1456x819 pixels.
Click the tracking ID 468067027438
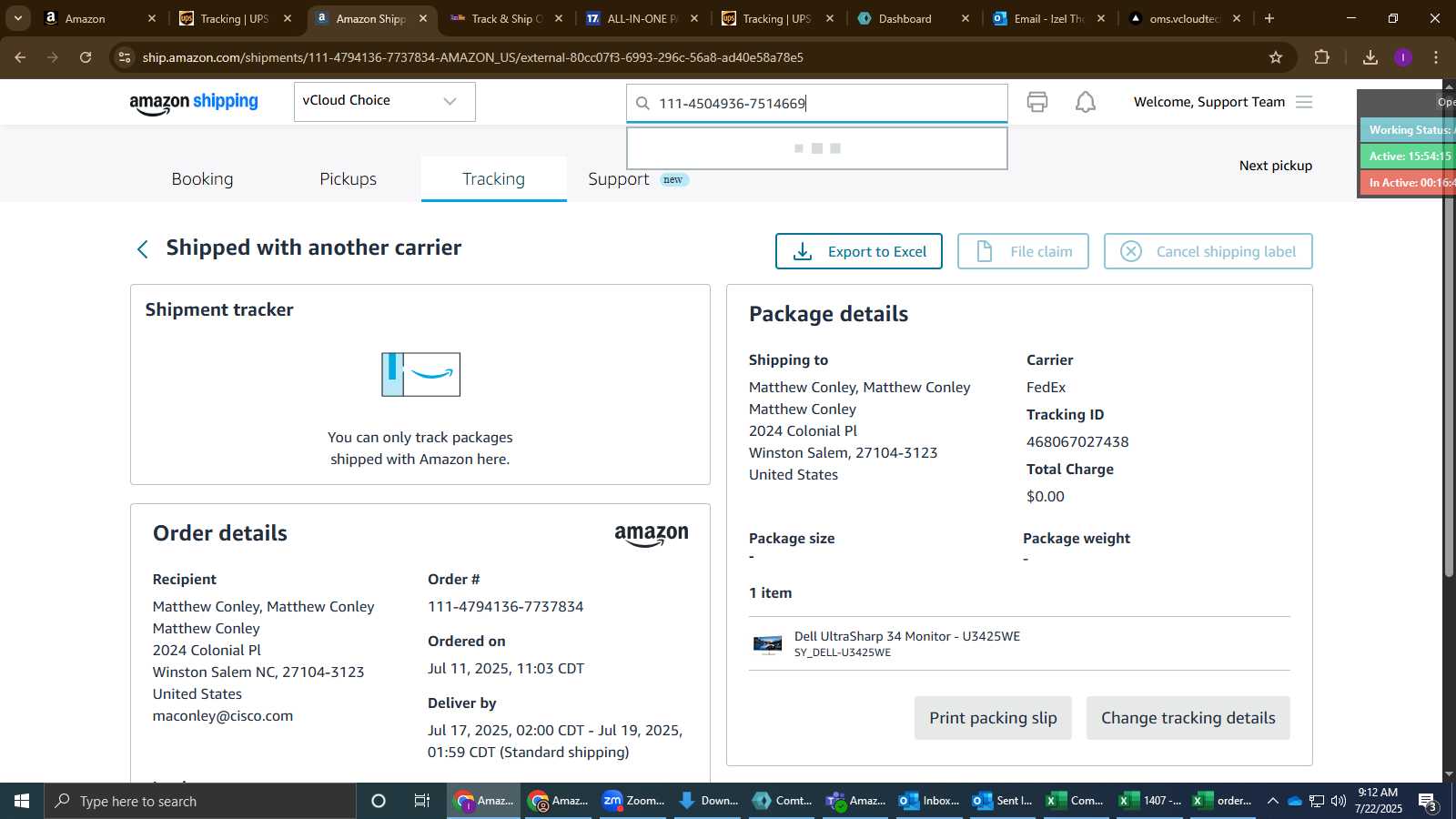1077,442
